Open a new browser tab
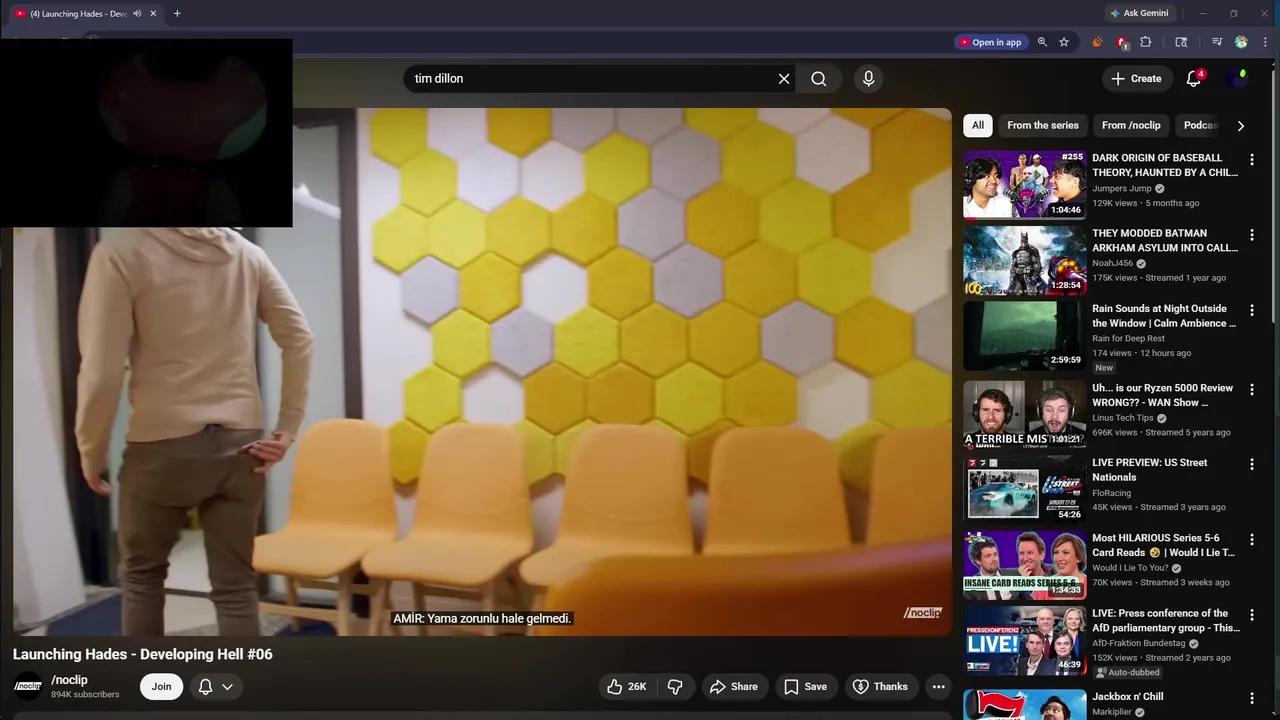 pyautogui.click(x=177, y=13)
